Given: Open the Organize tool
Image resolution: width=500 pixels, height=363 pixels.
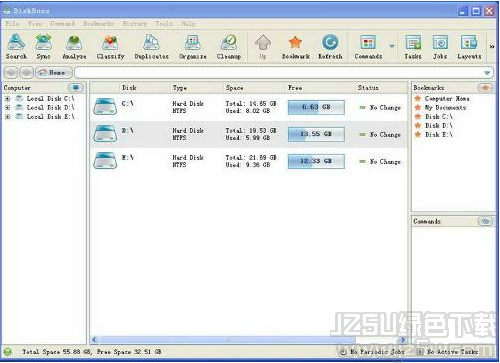Looking at the screenshot, I should point(192,47).
